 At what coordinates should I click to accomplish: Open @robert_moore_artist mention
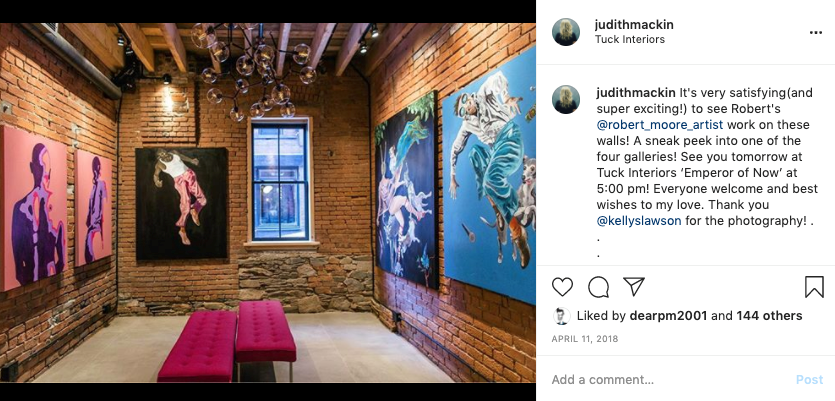pyautogui.click(x=660, y=125)
